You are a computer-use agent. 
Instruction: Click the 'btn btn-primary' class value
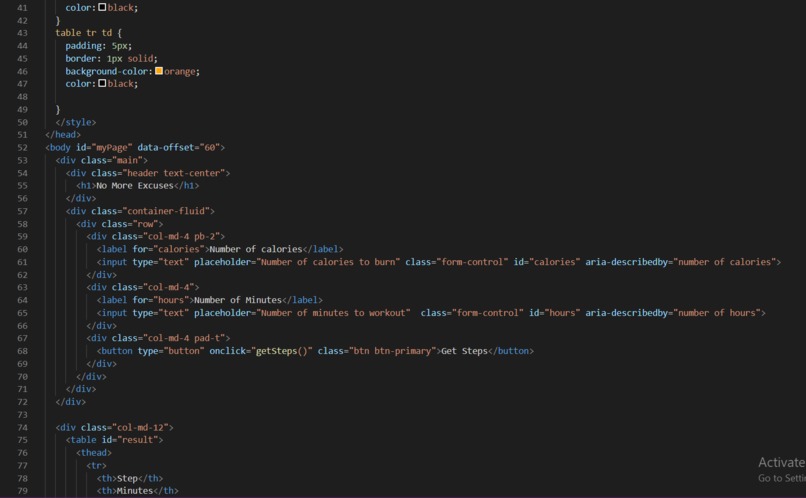coord(392,351)
